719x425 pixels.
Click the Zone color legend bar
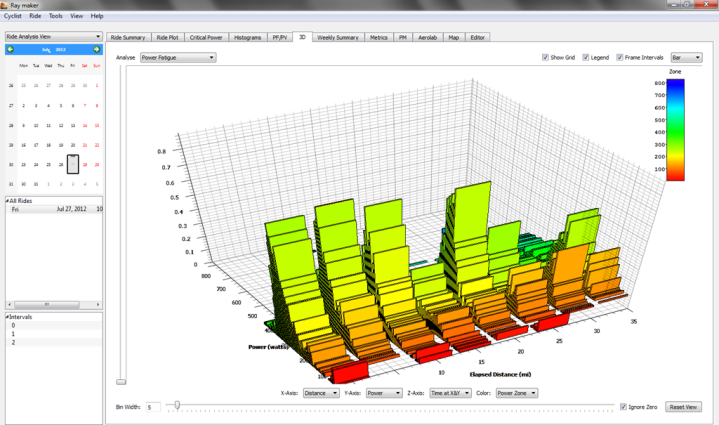pos(675,130)
